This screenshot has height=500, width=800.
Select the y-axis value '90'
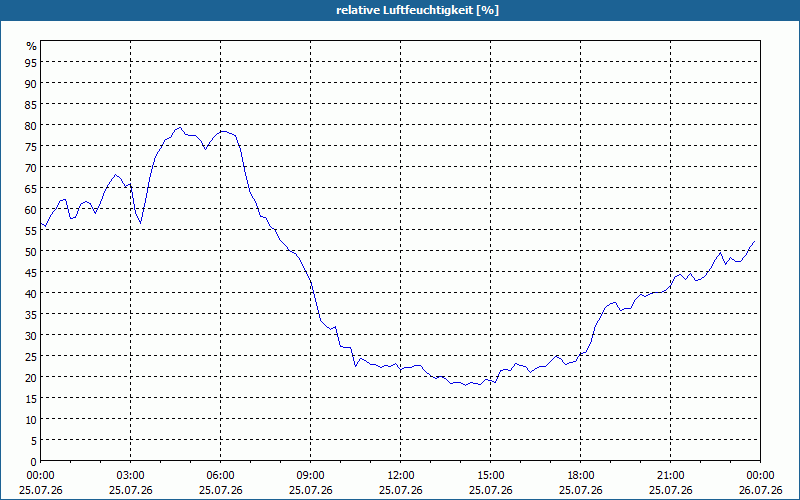[x=31, y=84]
